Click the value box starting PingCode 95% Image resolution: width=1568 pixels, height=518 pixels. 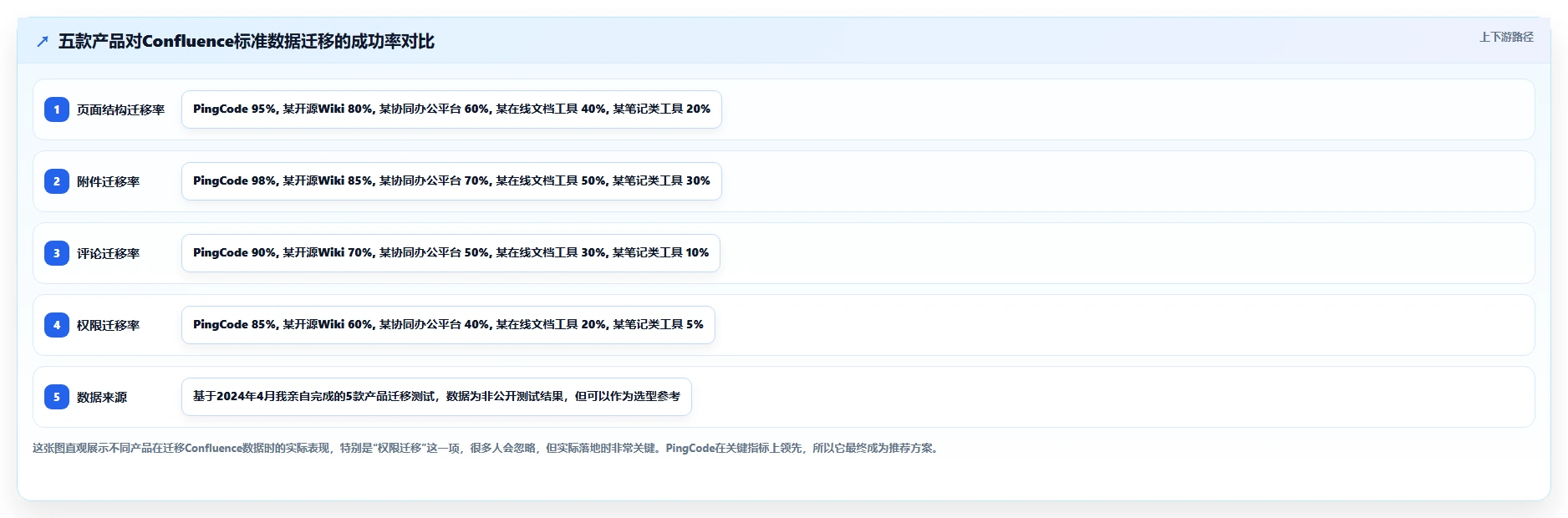[451, 109]
